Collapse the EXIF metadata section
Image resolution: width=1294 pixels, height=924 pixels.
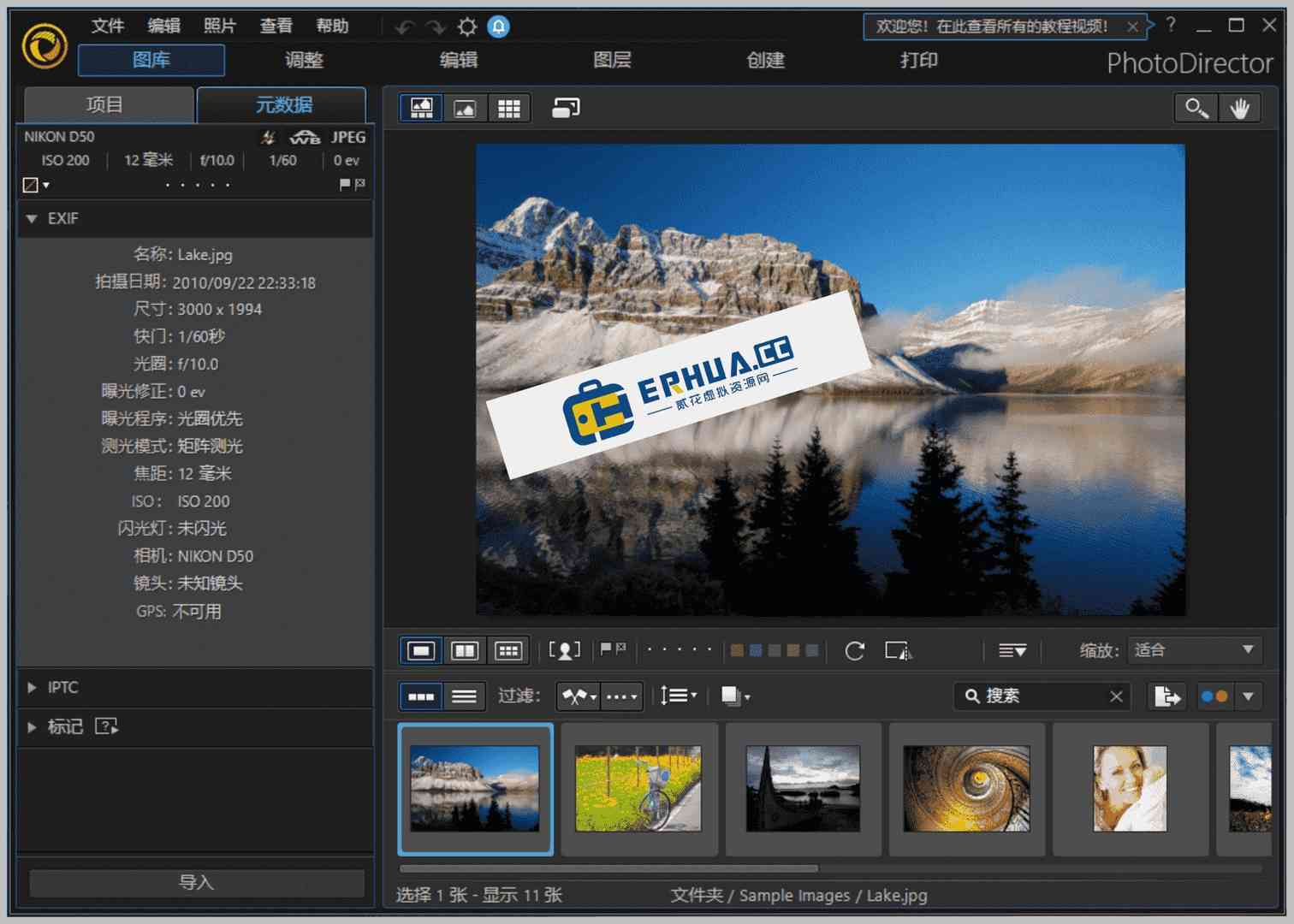click(x=32, y=219)
